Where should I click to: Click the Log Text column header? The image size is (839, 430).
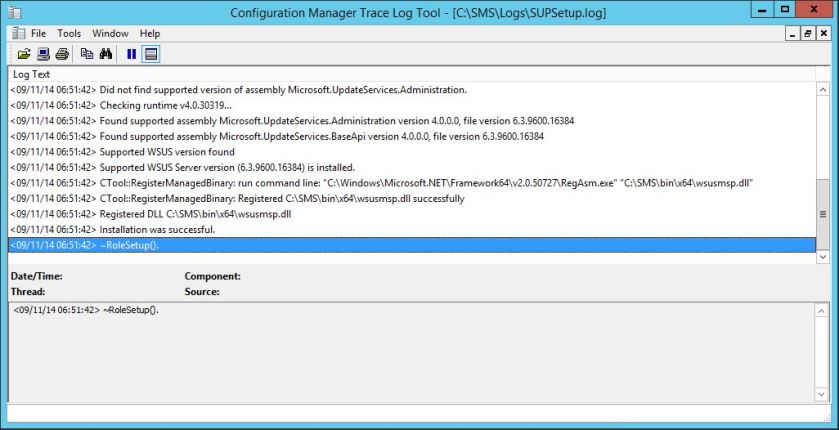411,74
